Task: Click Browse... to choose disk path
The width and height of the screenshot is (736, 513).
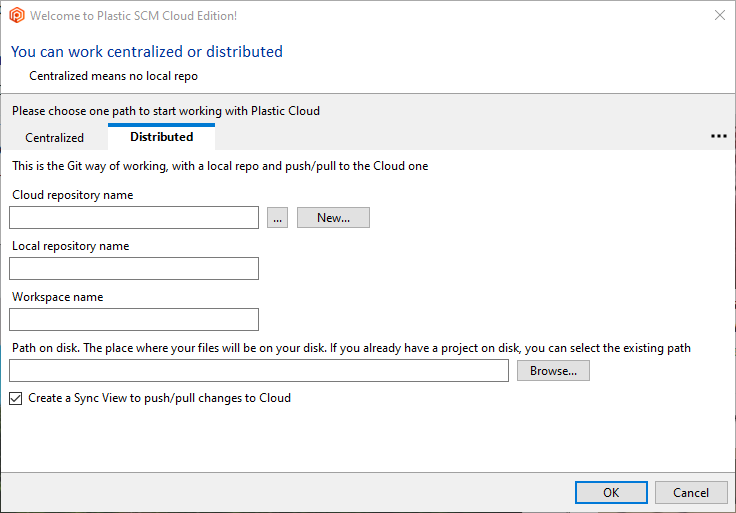Action: tap(553, 371)
